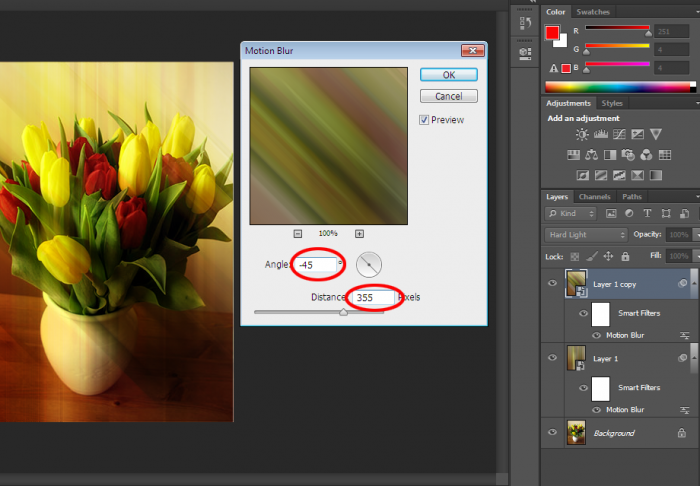700x486 pixels.
Task: Hide Smart Filters of Layer 1
Action: (583, 387)
